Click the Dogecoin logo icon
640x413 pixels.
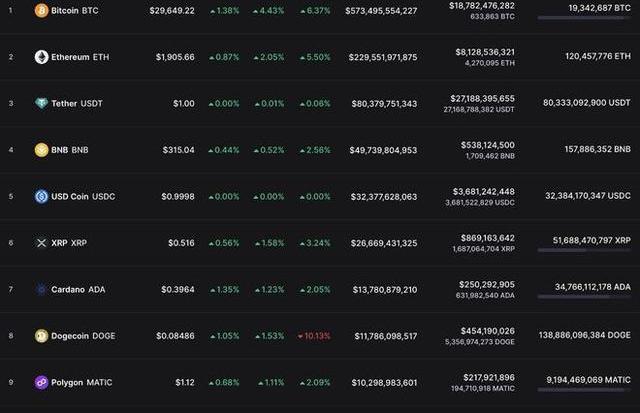[x=41, y=336]
